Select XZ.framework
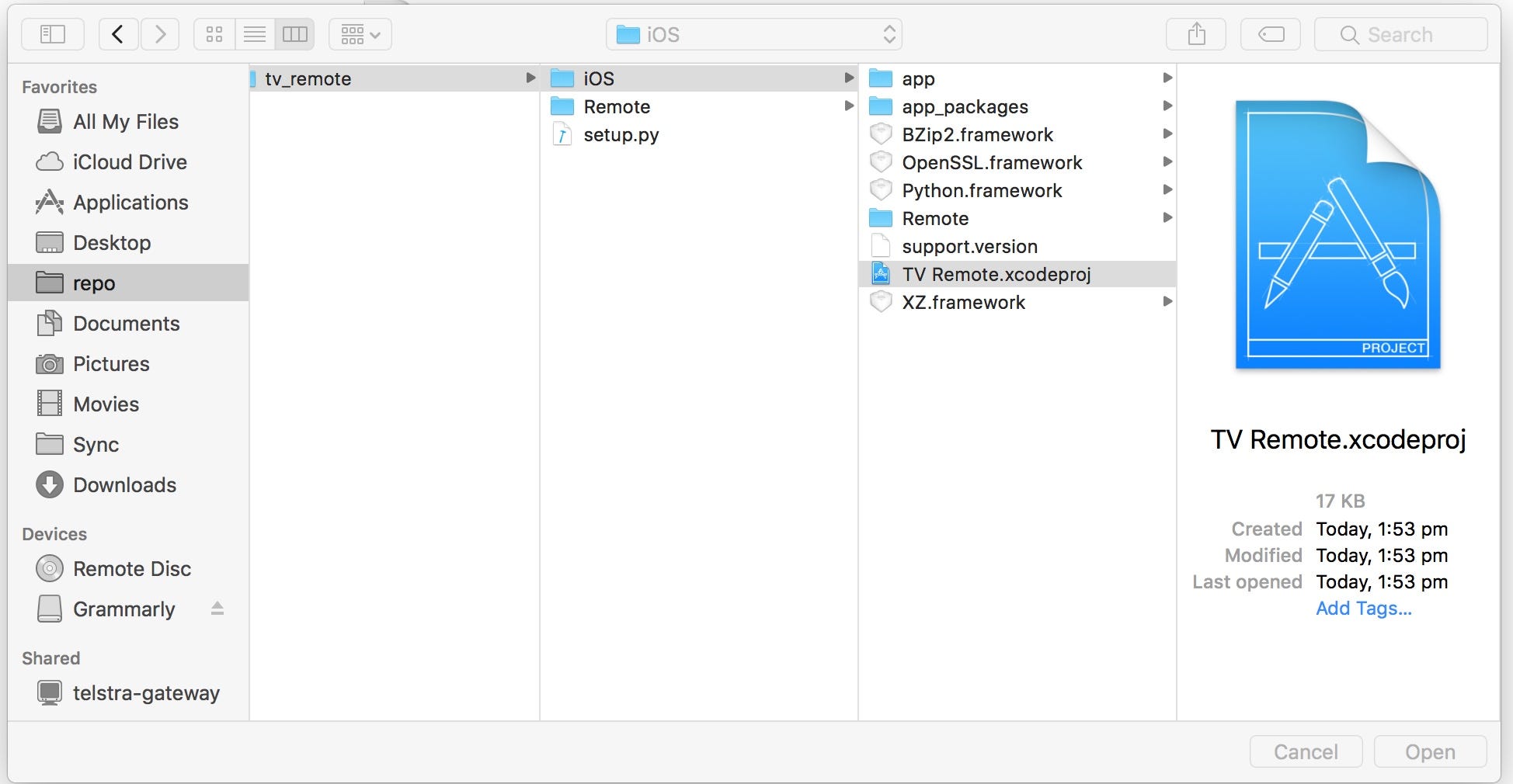Screen dimensions: 1513x784 click(x=1017, y=302)
